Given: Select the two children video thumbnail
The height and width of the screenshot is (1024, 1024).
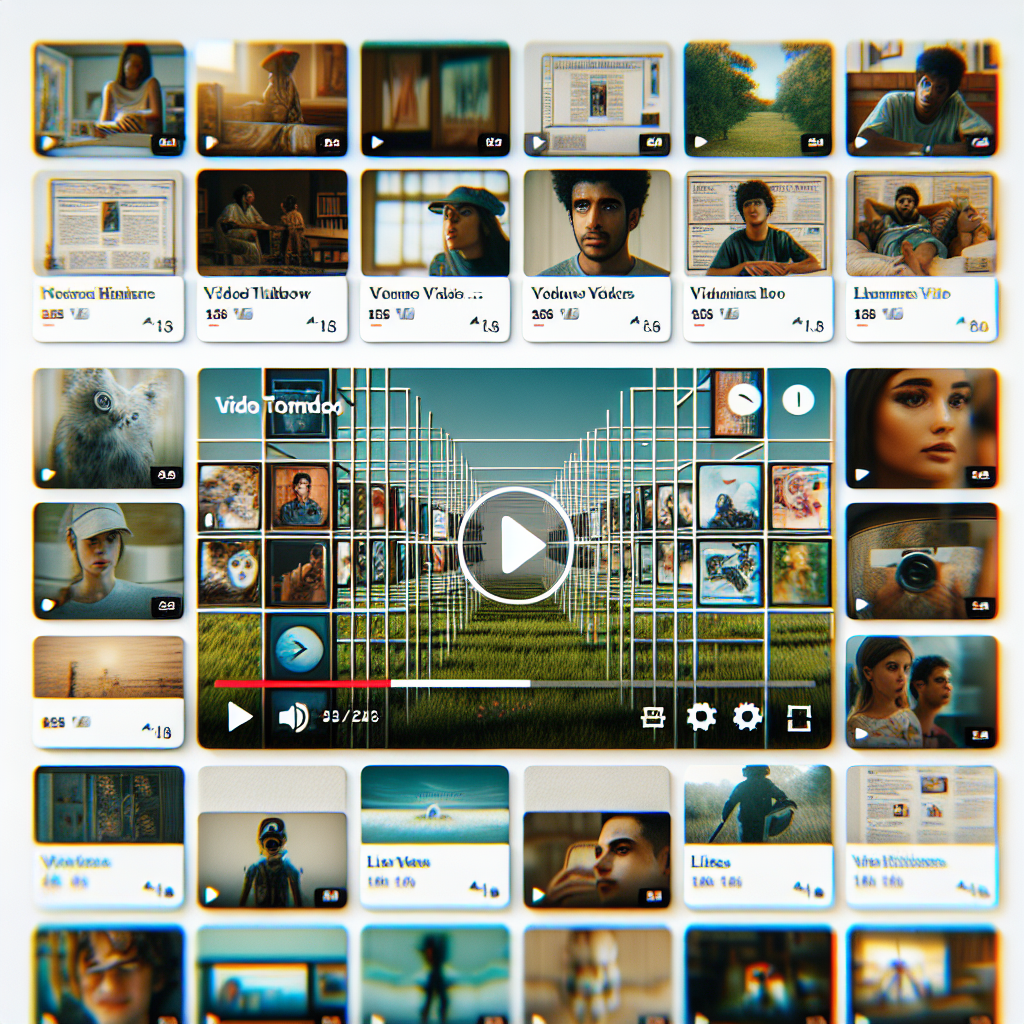Looking at the screenshot, I should [921, 692].
